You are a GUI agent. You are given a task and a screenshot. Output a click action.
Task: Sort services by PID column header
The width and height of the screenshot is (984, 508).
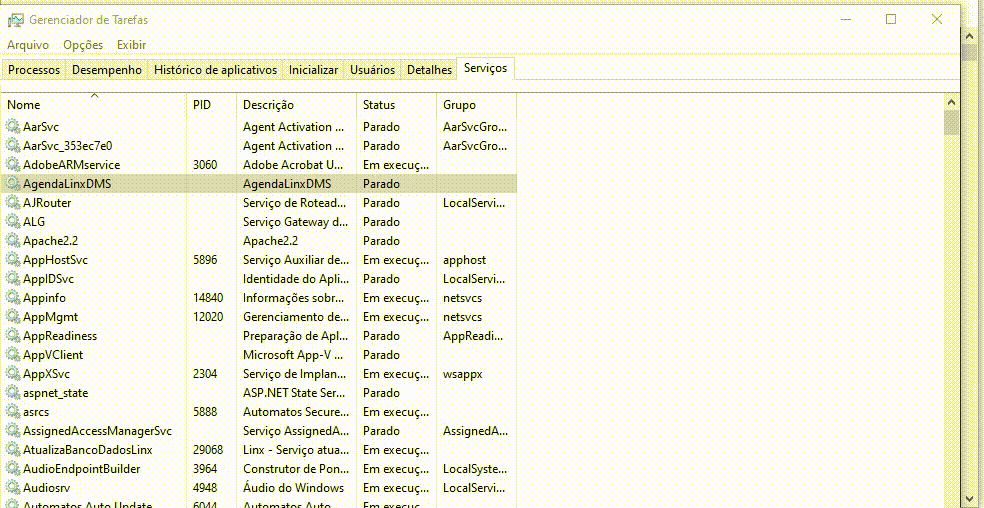click(211, 105)
